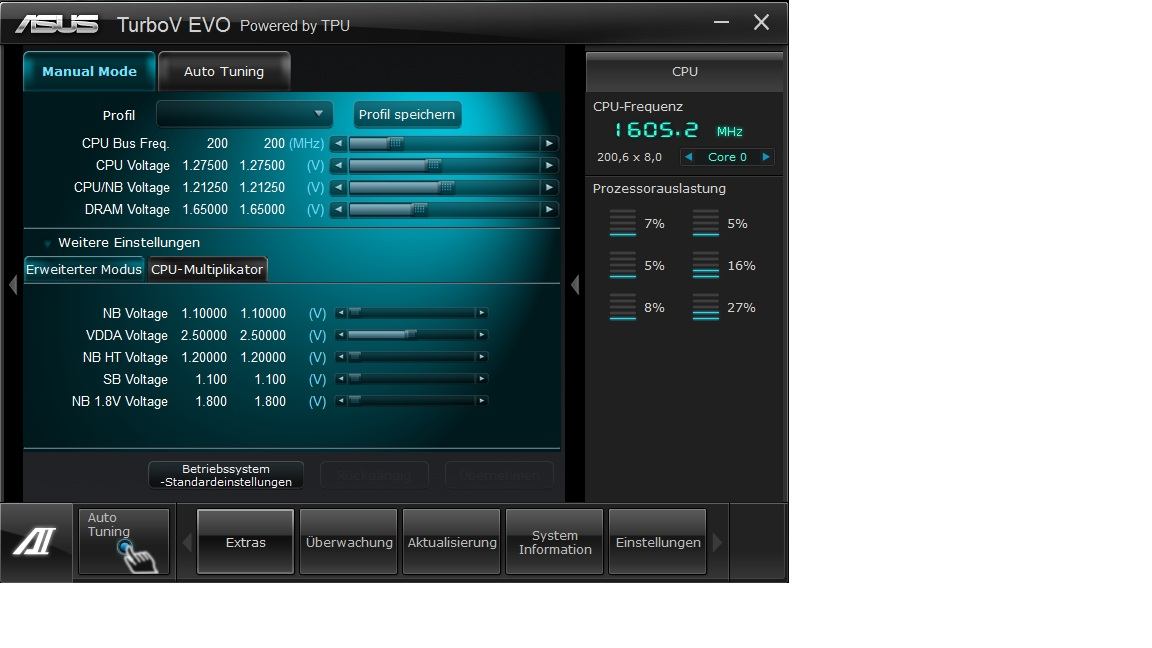Collapse the CPU side panel arrow
Screen dimensions: 1152x648
click(575, 284)
